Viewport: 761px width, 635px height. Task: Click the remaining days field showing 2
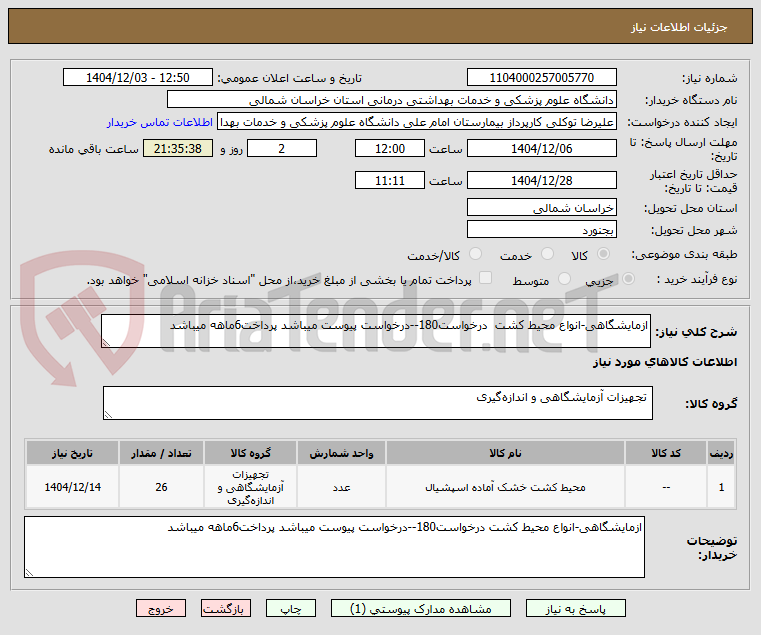pyautogui.click(x=282, y=149)
